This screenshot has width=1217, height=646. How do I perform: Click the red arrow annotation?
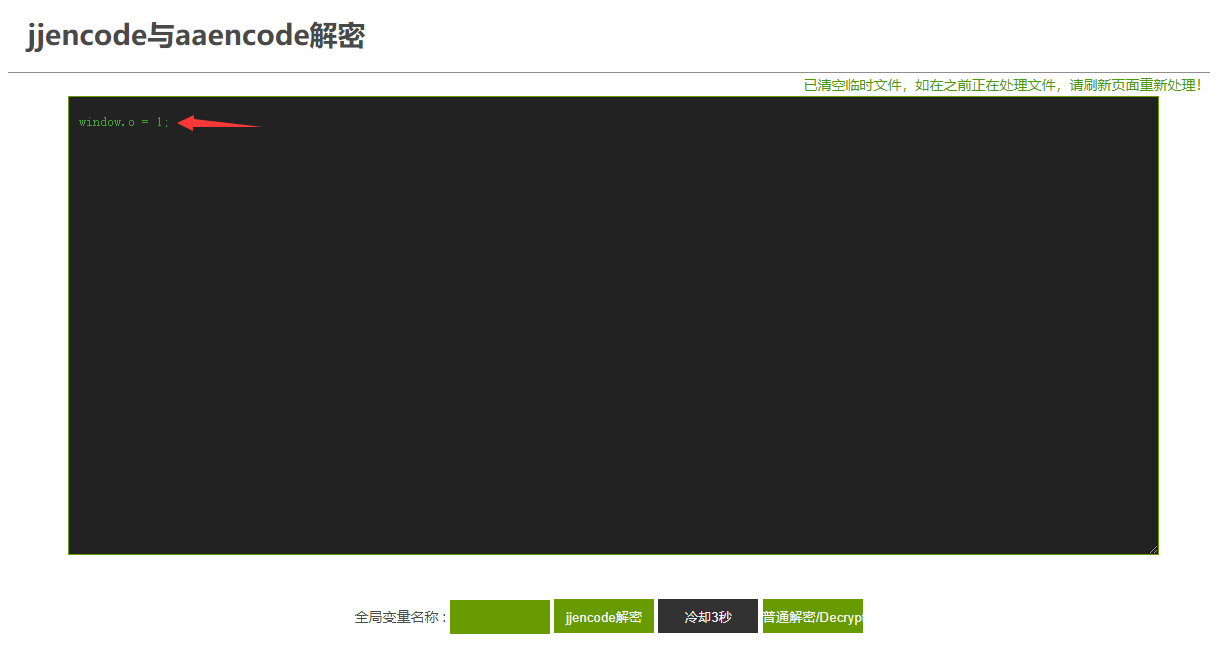pos(218,123)
